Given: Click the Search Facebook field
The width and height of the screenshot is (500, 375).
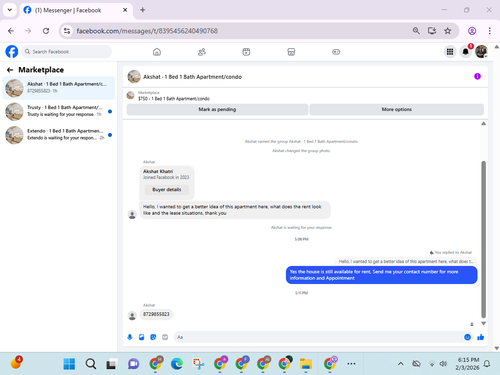Looking at the screenshot, I should 67,52.
